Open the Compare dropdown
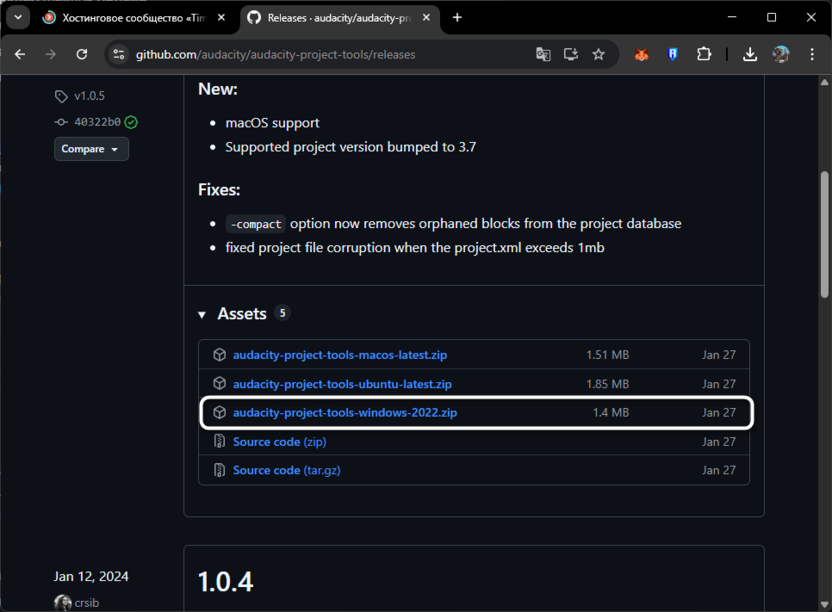Image resolution: width=832 pixels, height=612 pixels. pos(91,149)
